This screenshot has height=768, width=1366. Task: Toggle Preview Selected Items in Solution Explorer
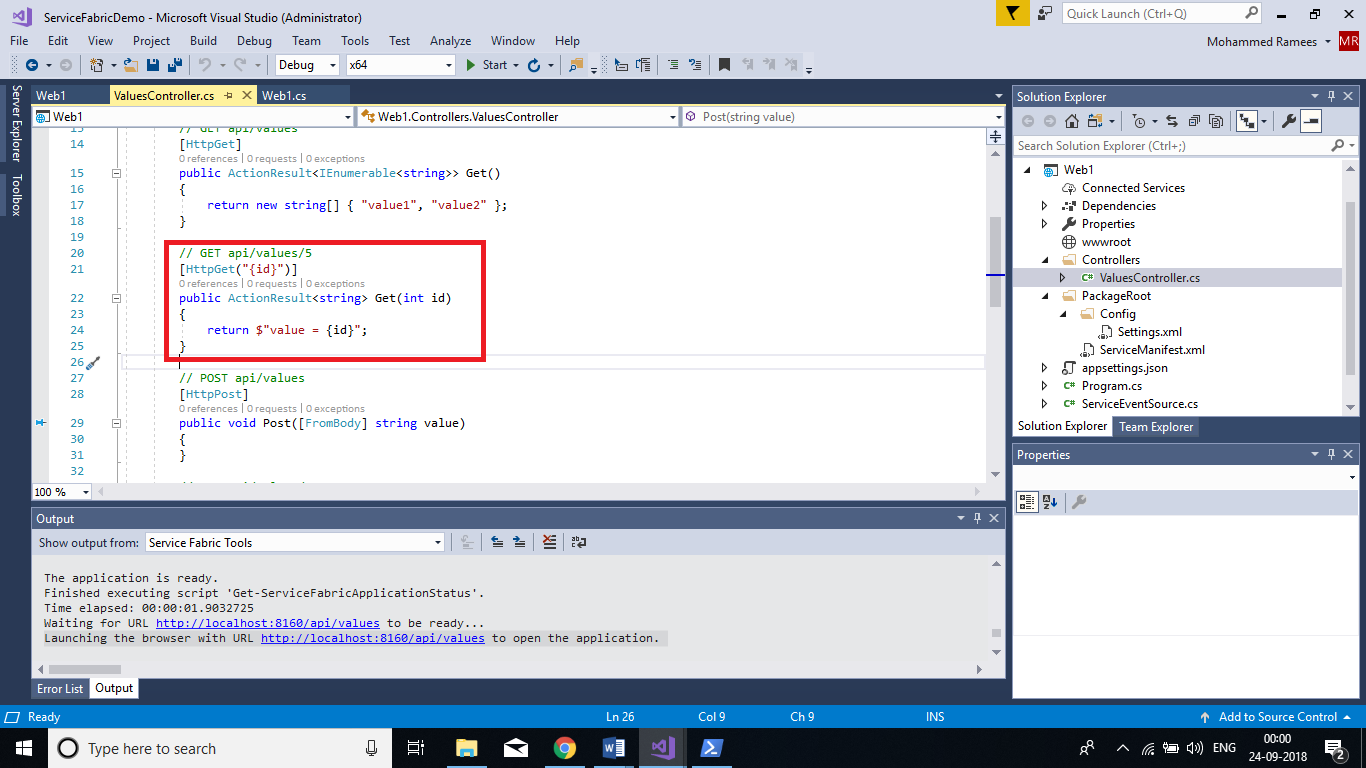pos(1311,121)
